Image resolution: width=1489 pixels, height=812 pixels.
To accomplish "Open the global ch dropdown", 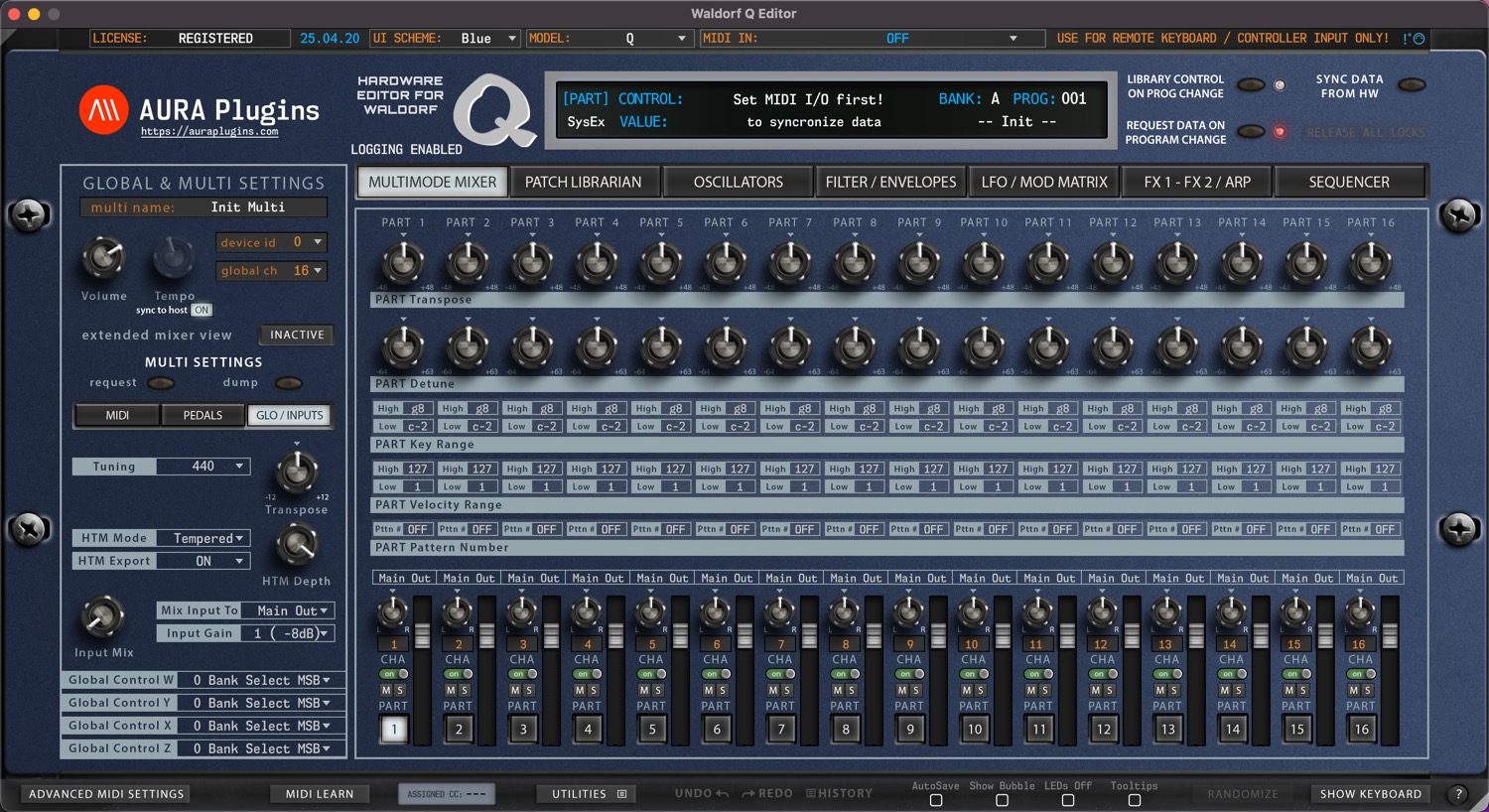I will (271, 271).
